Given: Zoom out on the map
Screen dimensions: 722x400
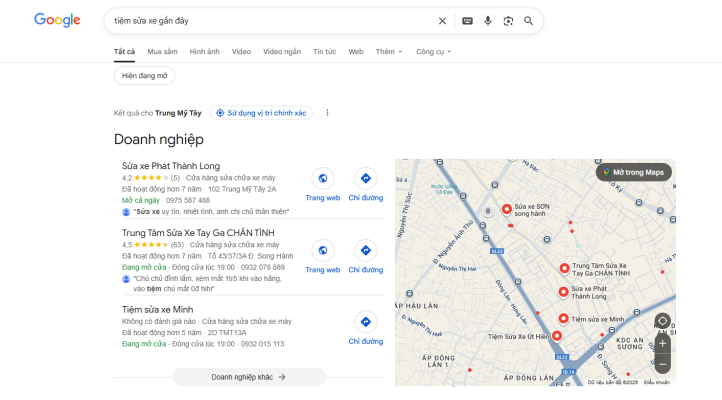Looking at the screenshot, I should [x=662, y=364].
